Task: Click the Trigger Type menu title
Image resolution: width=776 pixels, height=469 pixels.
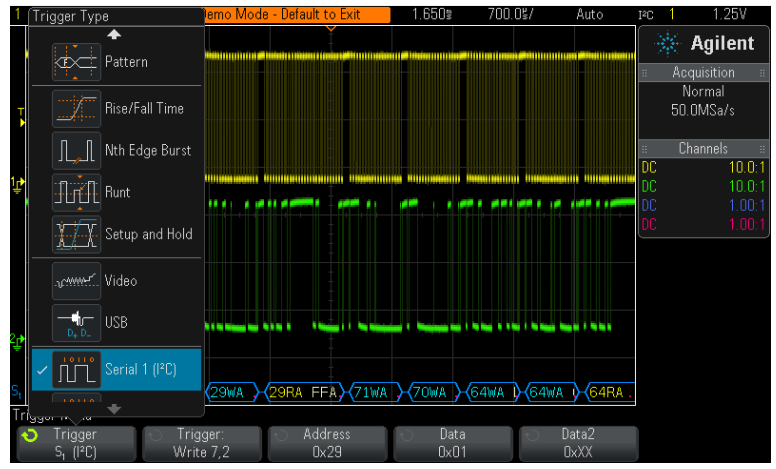Action: pyautogui.click(x=71, y=16)
